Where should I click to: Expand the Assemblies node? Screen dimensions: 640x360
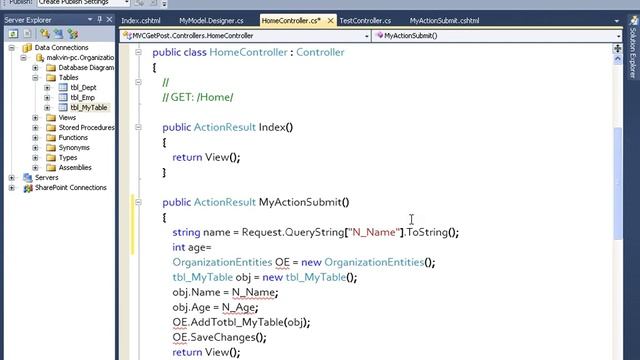tap(36, 168)
